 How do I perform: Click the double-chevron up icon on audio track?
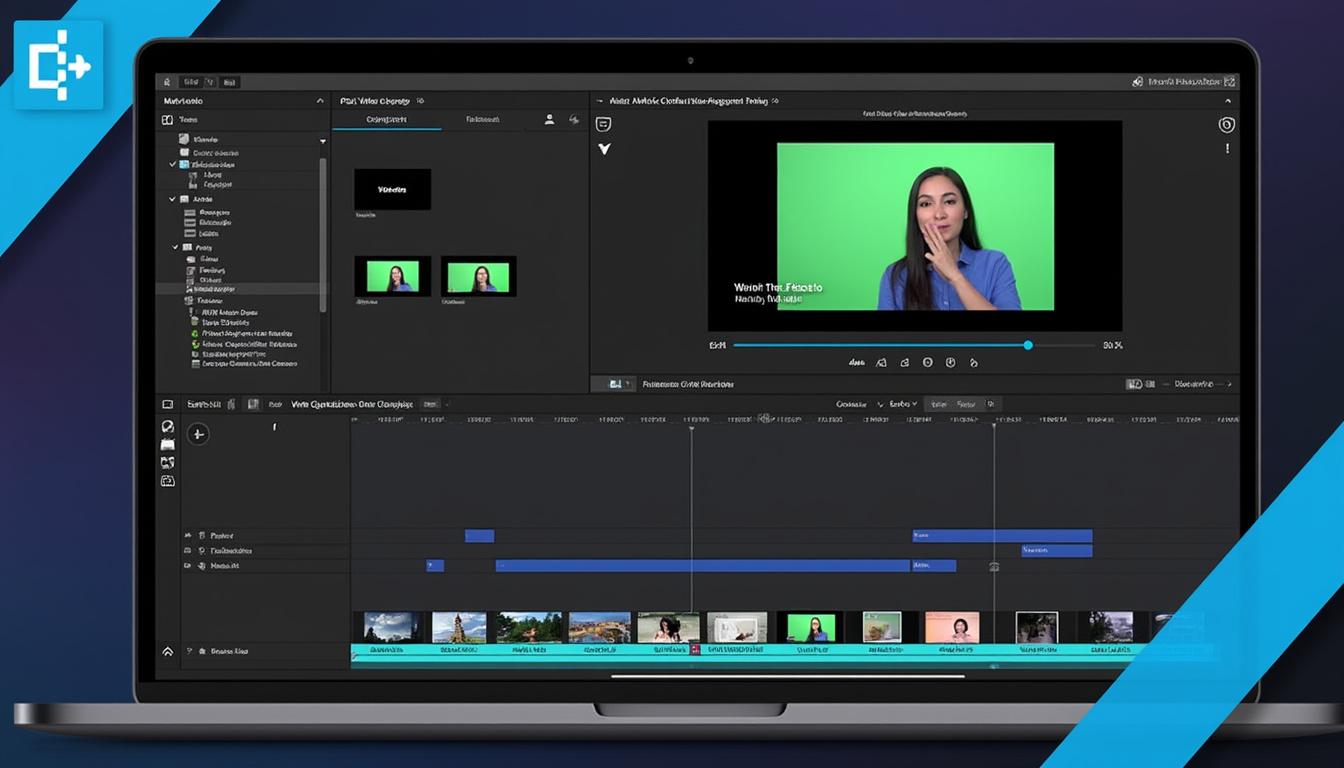click(x=167, y=651)
